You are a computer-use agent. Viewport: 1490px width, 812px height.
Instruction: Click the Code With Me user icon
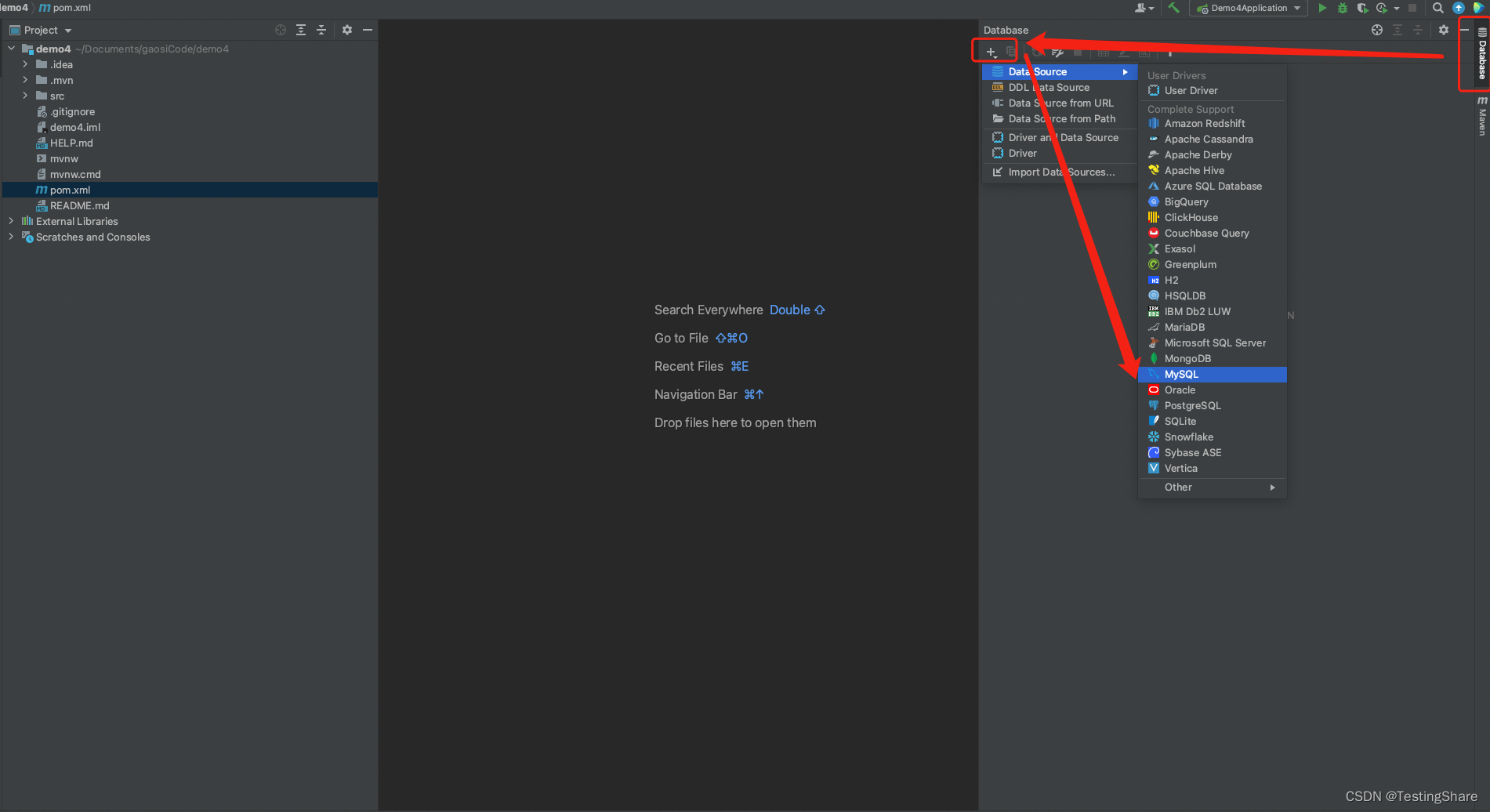(x=1141, y=8)
